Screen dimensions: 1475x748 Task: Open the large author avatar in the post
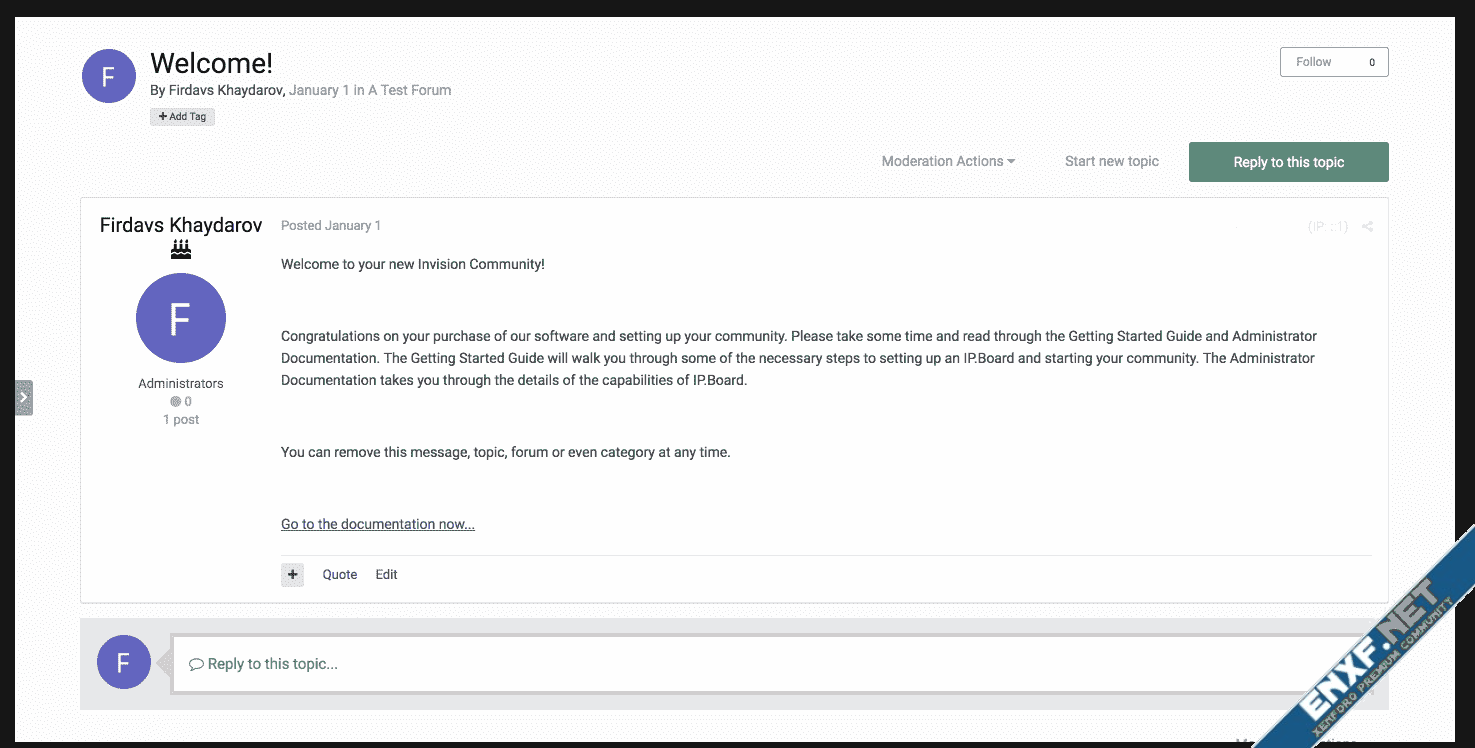pyautogui.click(x=181, y=318)
